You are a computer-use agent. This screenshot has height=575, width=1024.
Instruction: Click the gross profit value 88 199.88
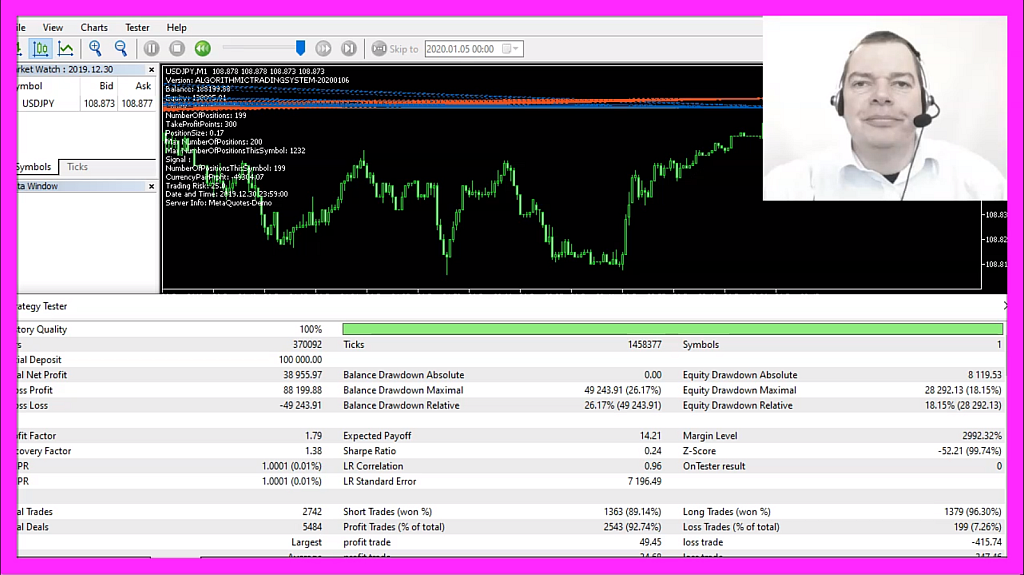pos(302,390)
